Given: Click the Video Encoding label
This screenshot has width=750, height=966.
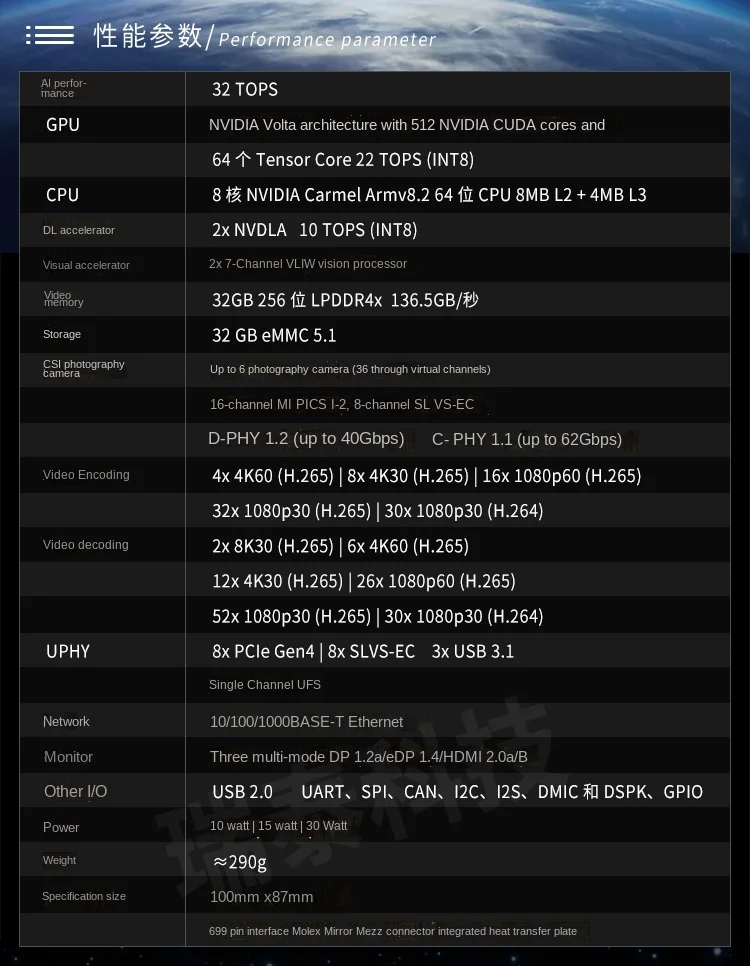Looking at the screenshot, I should pos(86,474).
